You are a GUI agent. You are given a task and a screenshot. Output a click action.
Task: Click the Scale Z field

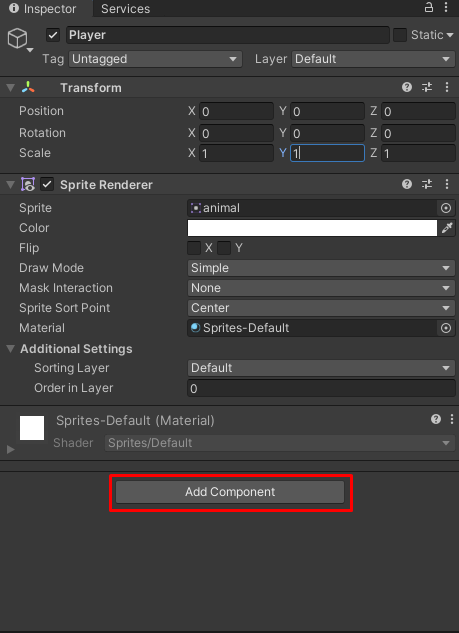[418, 153]
